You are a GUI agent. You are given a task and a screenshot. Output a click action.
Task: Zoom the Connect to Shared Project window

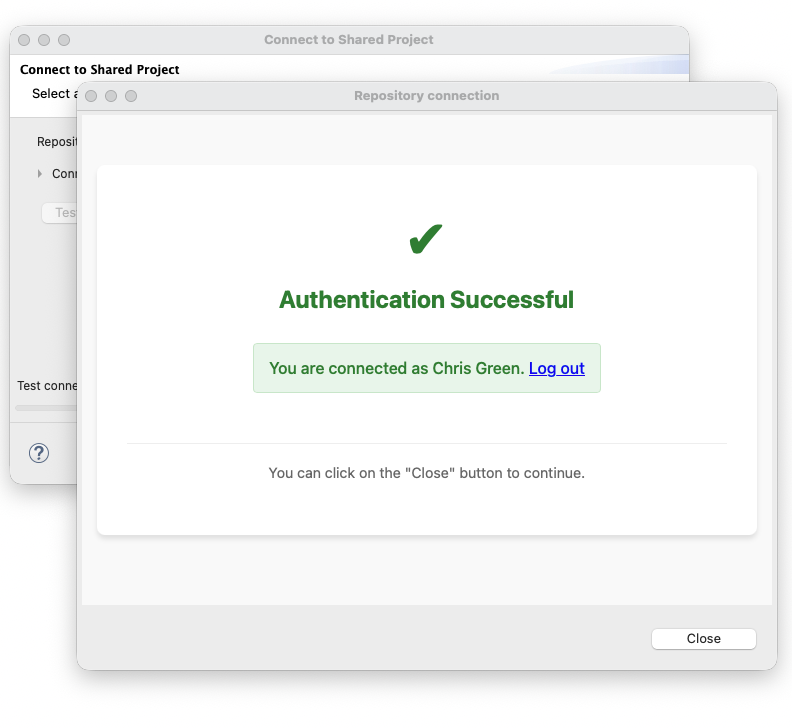pyautogui.click(x=64, y=40)
